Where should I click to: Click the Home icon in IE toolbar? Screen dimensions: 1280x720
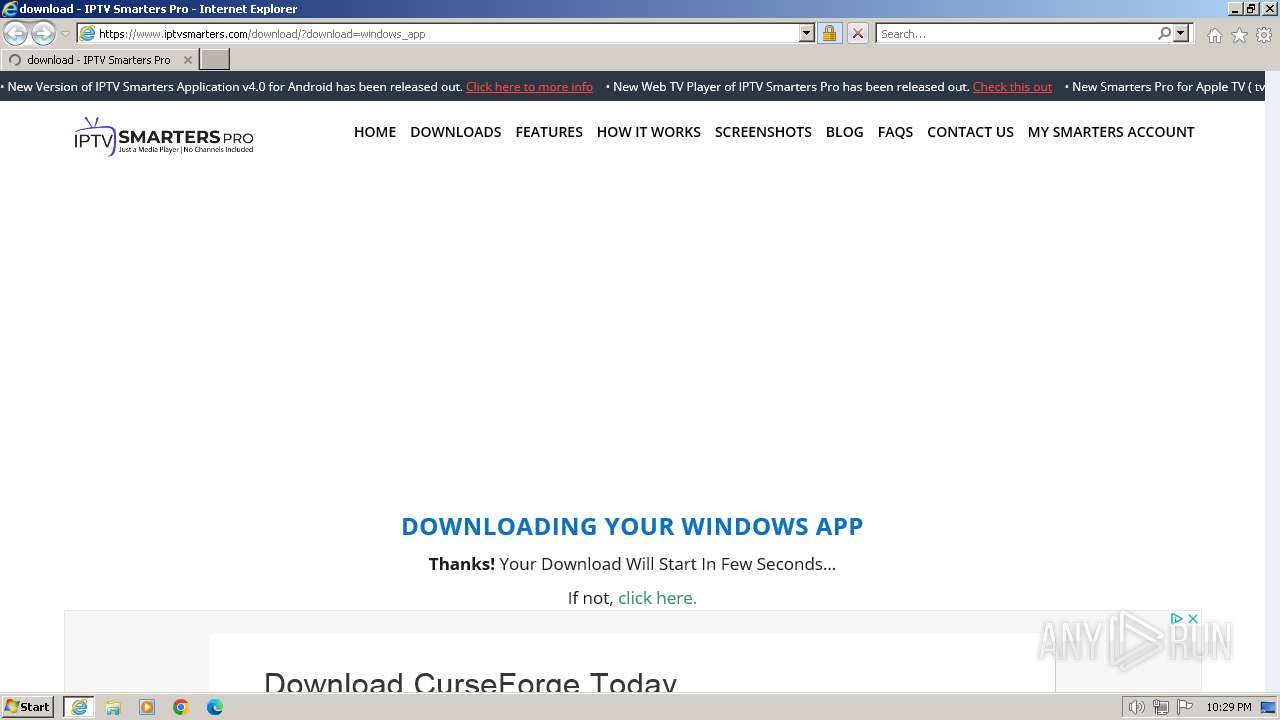pyautogui.click(x=1214, y=35)
